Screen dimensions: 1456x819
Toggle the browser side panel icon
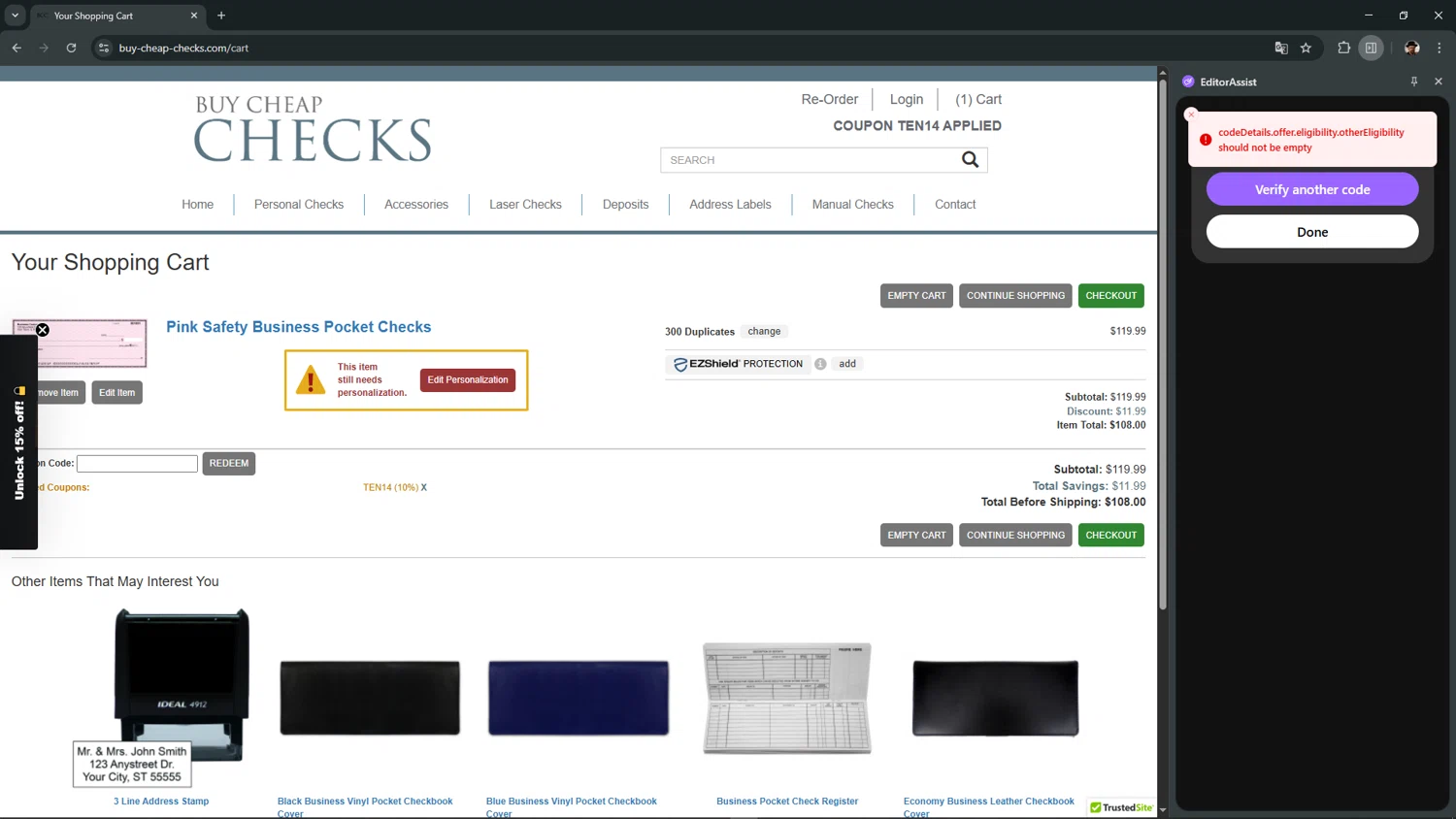click(x=1371, y=48)
